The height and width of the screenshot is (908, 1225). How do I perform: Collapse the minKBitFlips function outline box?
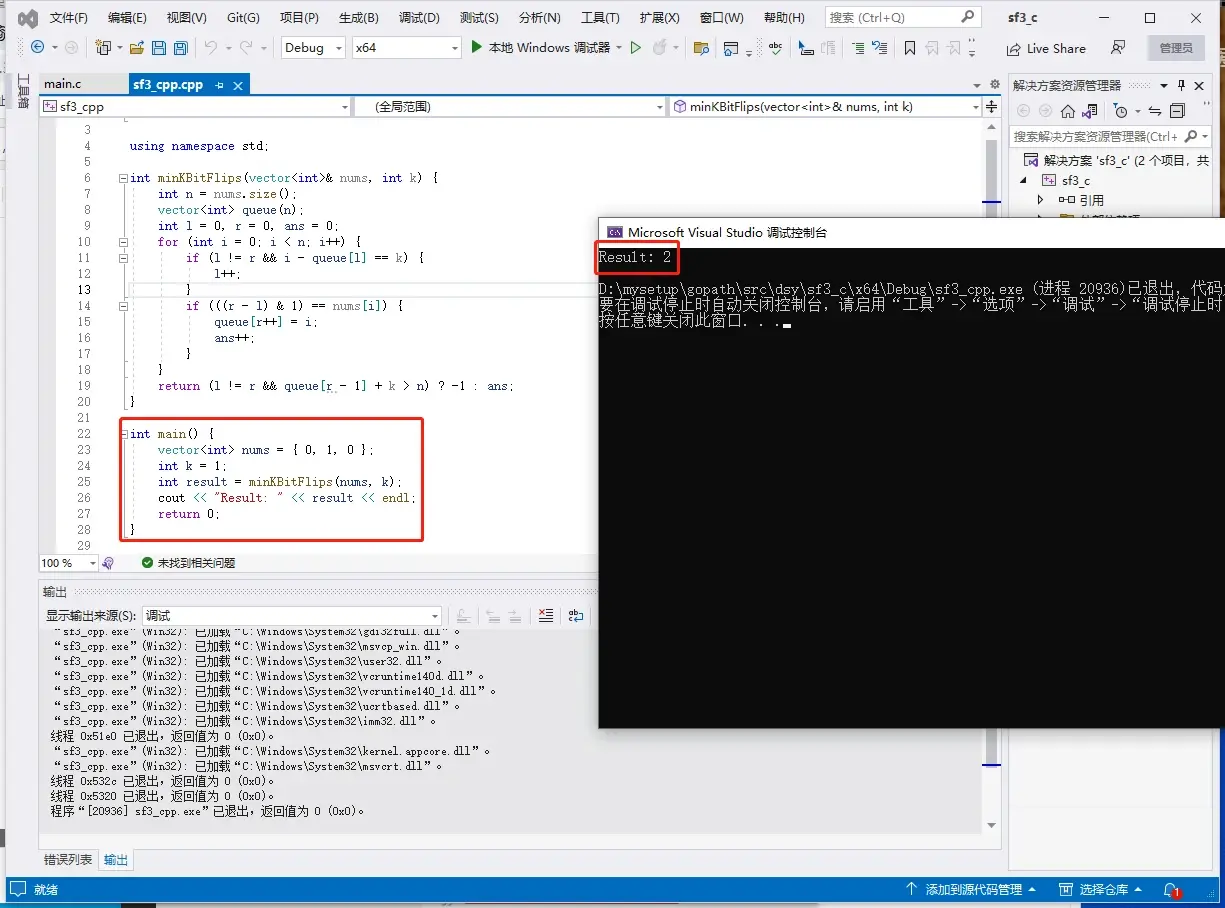123,178
